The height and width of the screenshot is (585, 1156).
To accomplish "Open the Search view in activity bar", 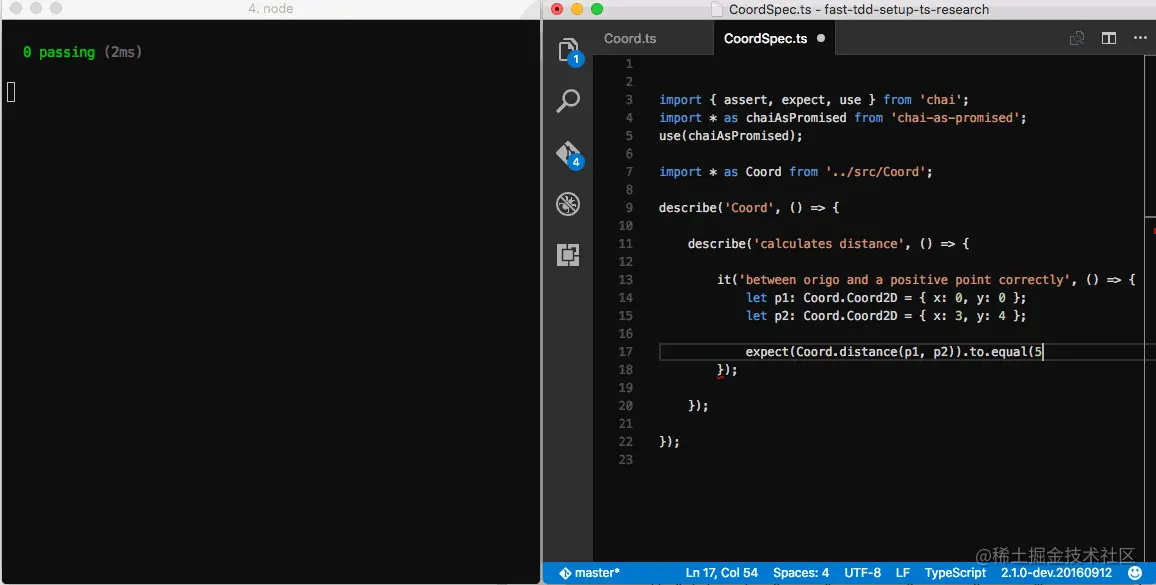I will tap(568, 100).
